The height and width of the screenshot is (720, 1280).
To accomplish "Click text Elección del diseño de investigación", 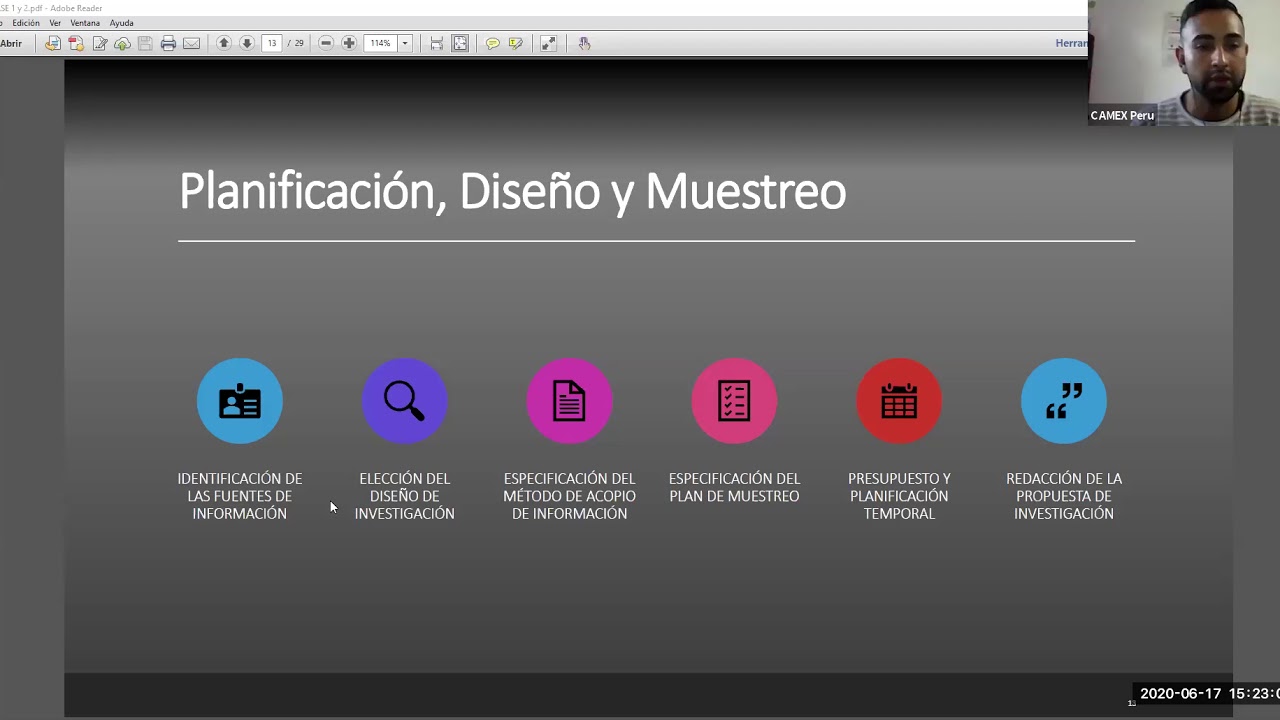I will click(404, 496).
